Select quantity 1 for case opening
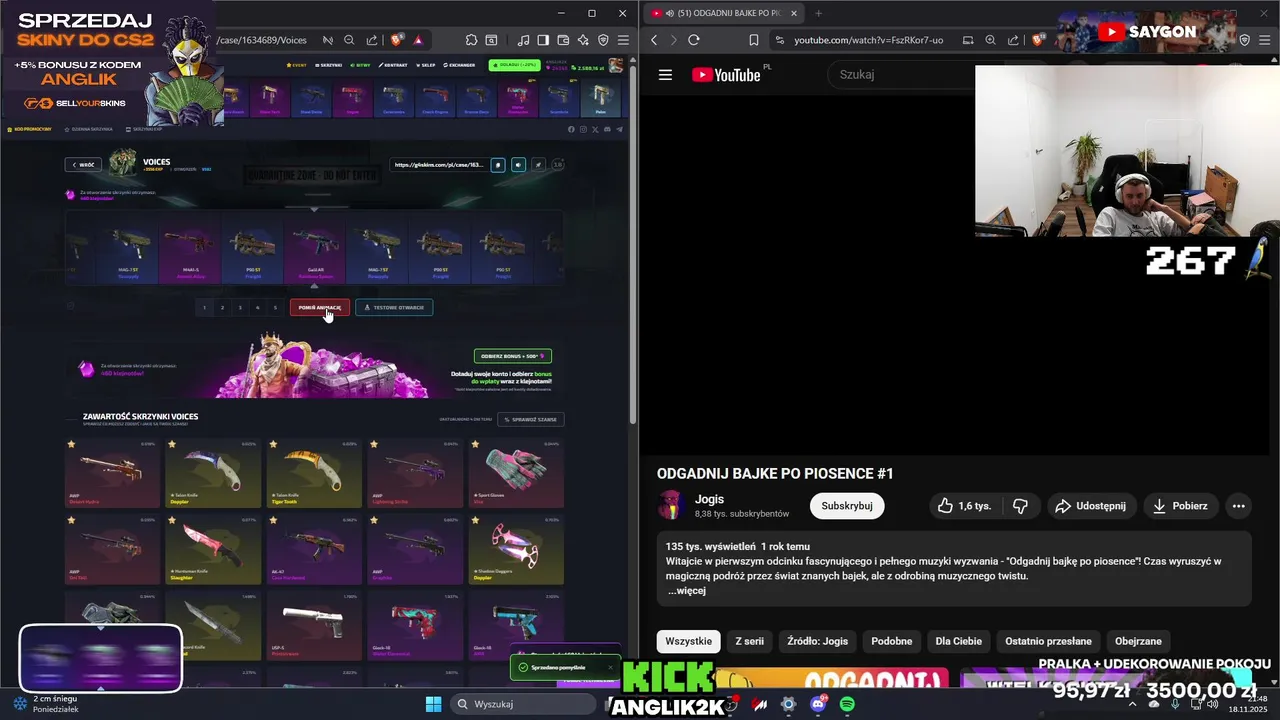The width and height of the screenshot is (1280, 720). tap(204, 307)
